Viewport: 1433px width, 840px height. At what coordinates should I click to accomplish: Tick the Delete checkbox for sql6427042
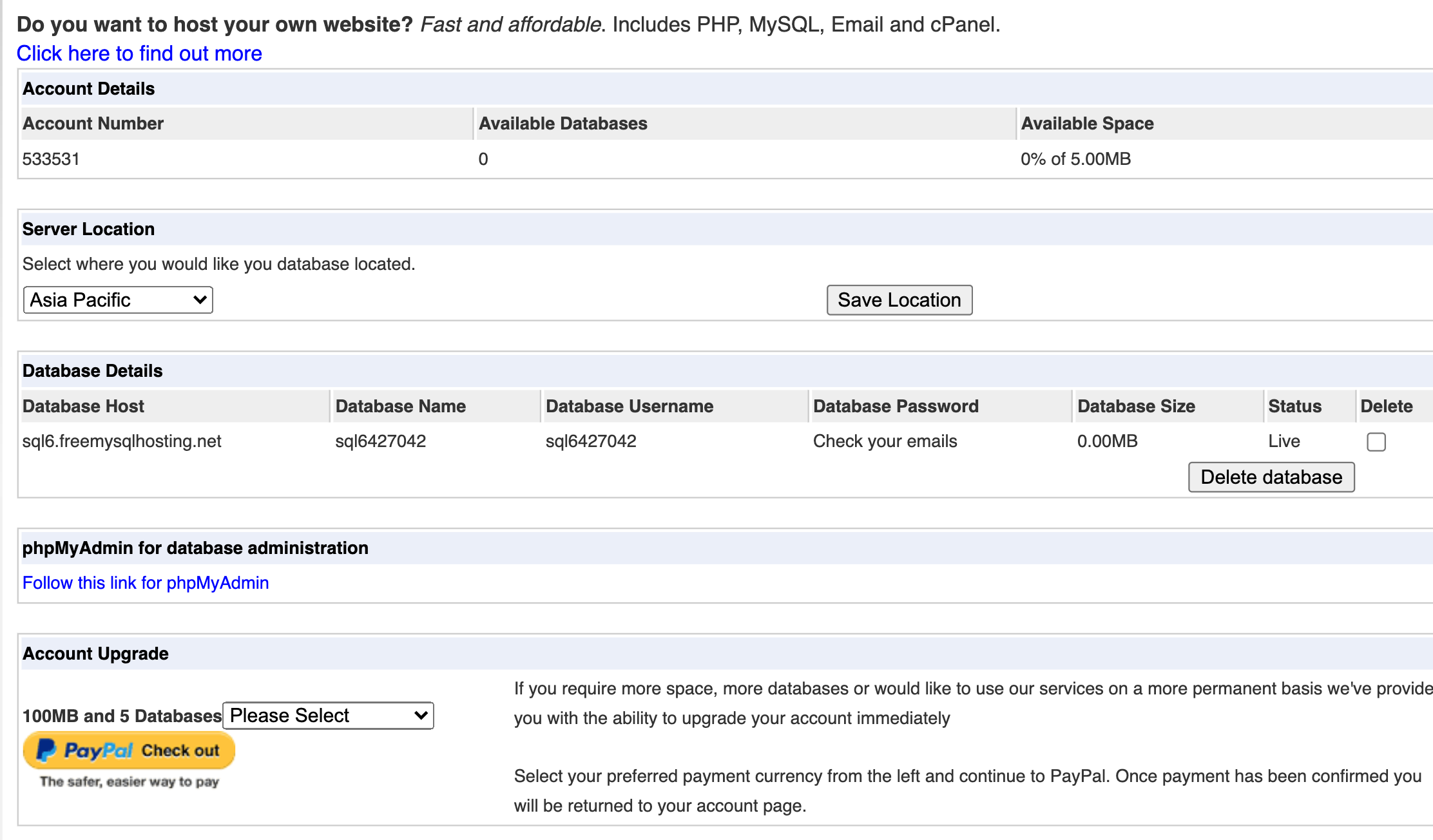coord(1376,442)
